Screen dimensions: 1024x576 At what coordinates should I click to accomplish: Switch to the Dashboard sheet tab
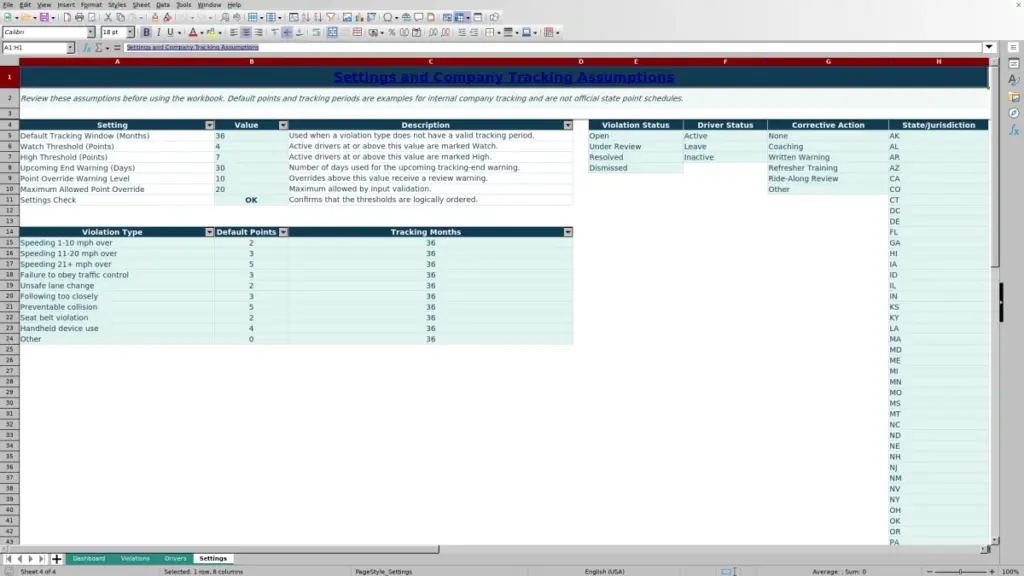(89, 559)
